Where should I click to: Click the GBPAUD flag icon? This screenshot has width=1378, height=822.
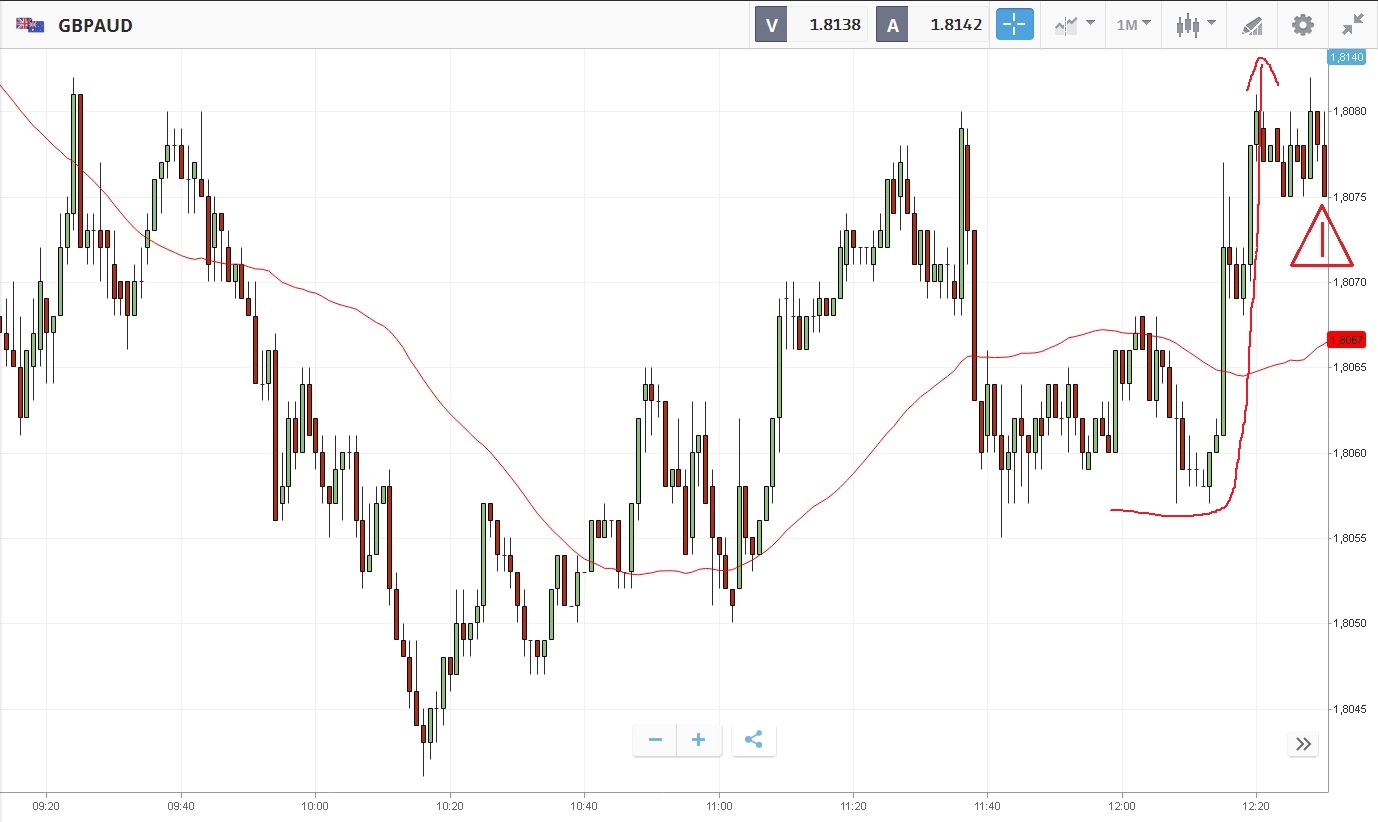point(30,25)
